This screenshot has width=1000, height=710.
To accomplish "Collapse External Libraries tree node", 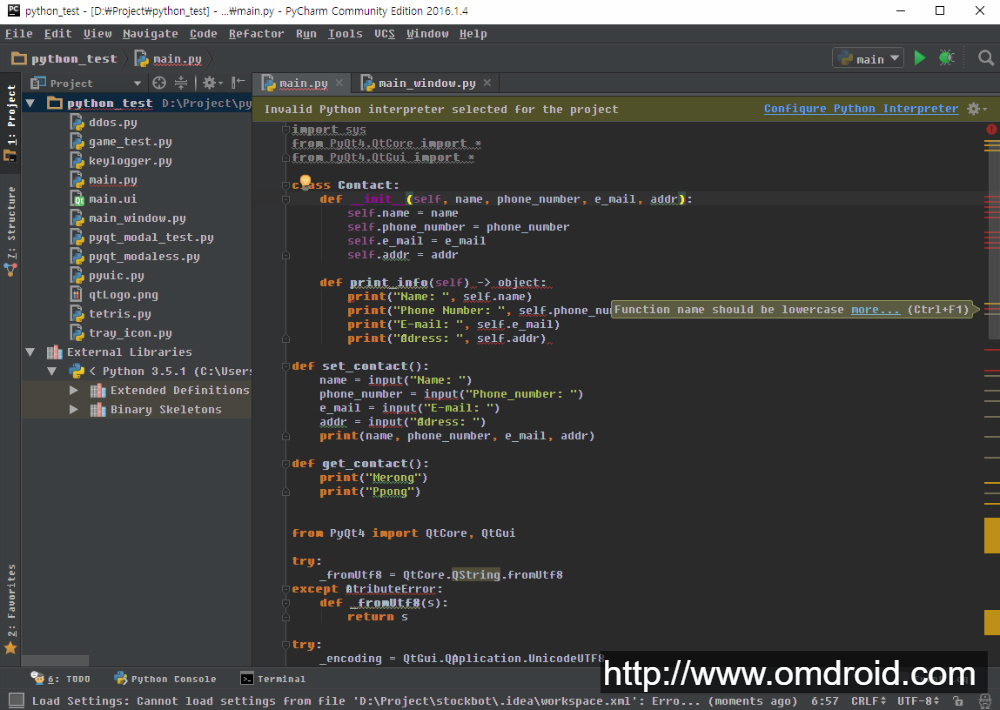I will tap(30, 351).
